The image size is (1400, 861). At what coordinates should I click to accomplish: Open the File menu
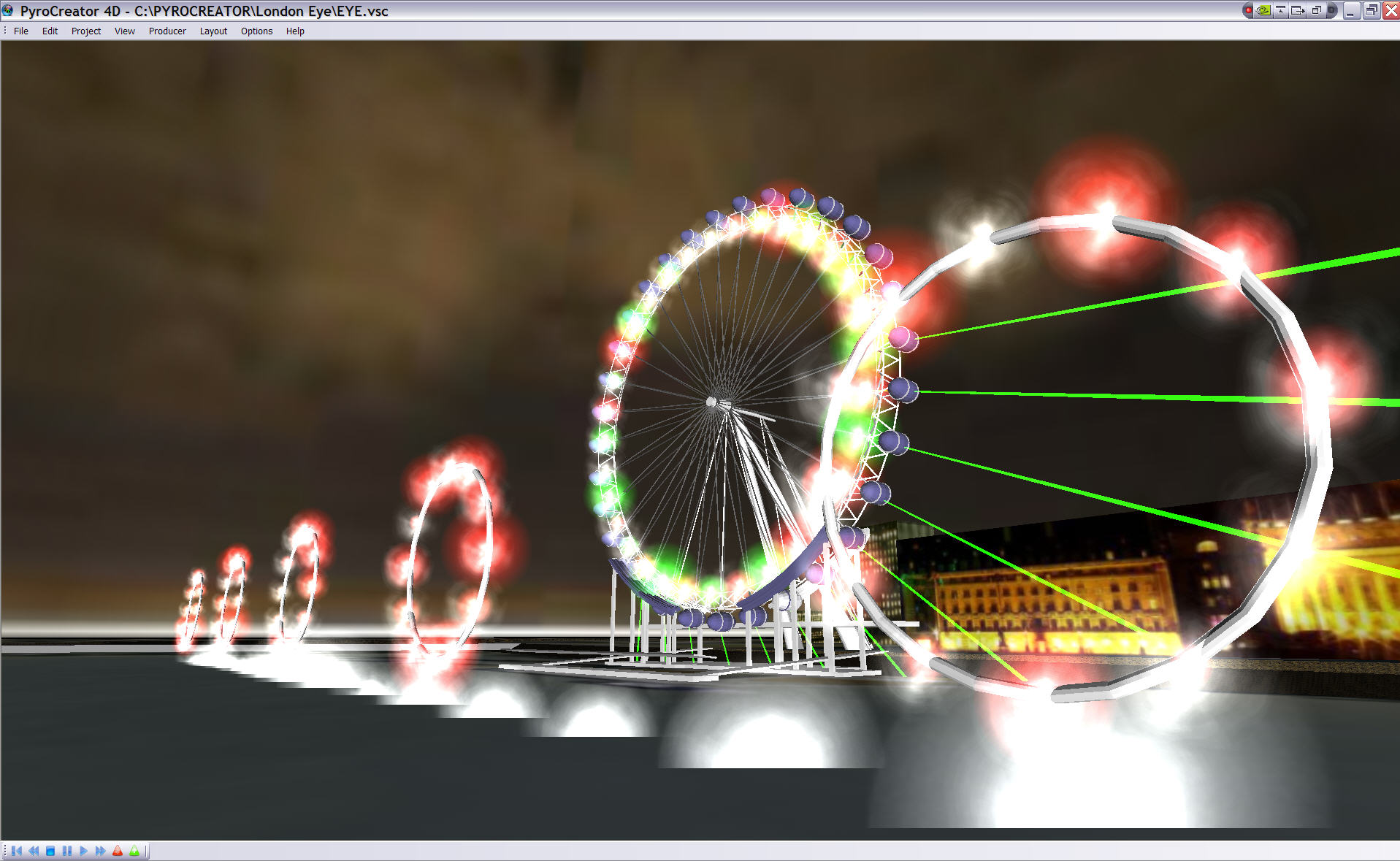coord(21,31)
